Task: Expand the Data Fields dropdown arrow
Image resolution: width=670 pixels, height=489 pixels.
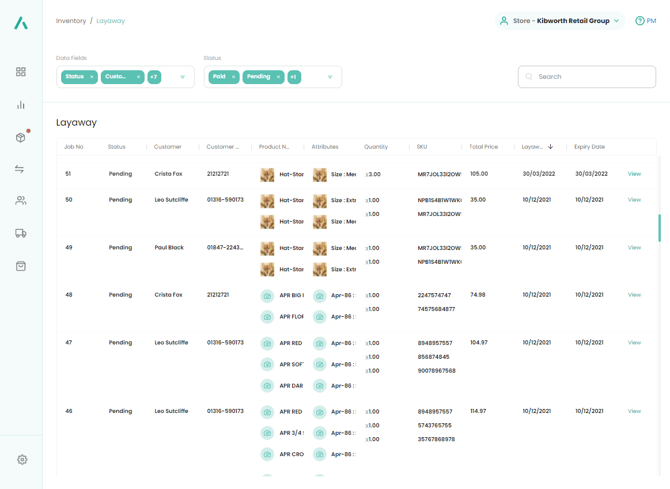Action: point(183,77)
